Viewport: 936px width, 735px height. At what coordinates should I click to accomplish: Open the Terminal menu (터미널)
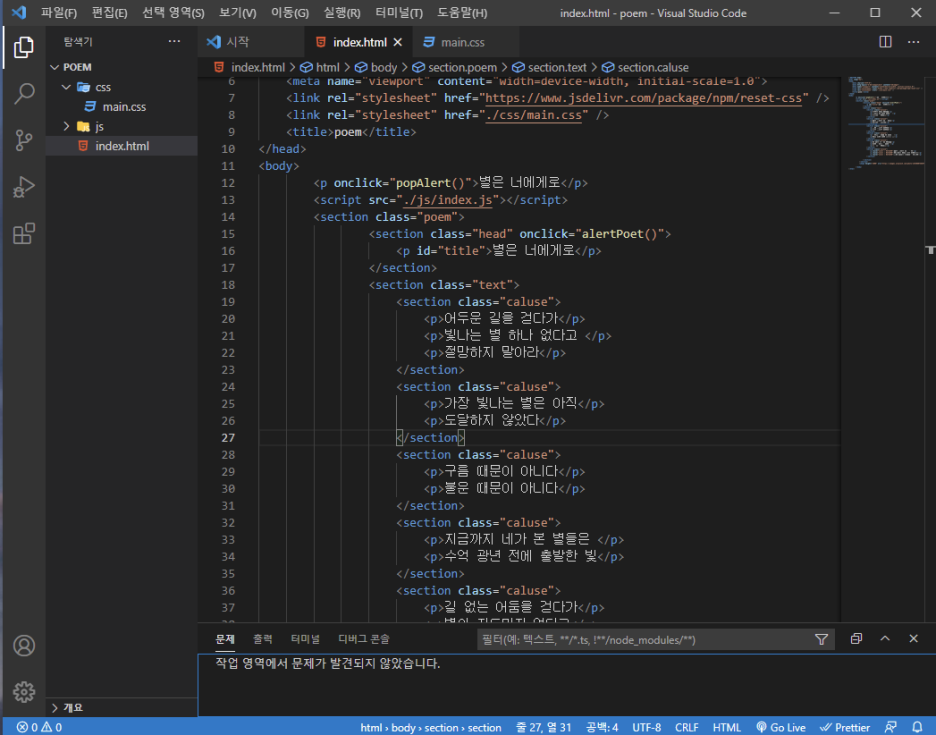click(399, 13)
